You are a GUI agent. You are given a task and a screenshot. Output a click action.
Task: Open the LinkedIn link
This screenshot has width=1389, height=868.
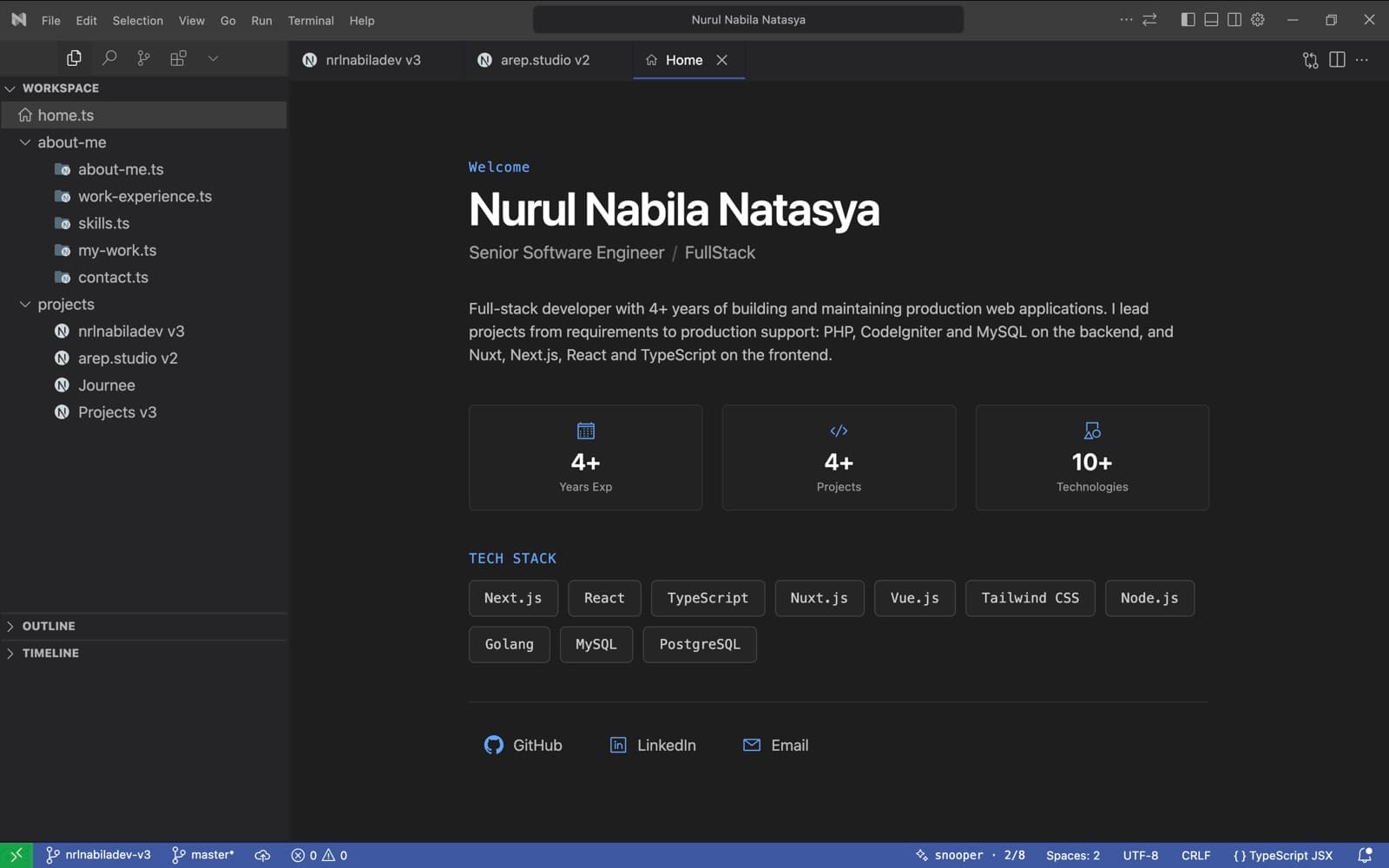(653, 745)
